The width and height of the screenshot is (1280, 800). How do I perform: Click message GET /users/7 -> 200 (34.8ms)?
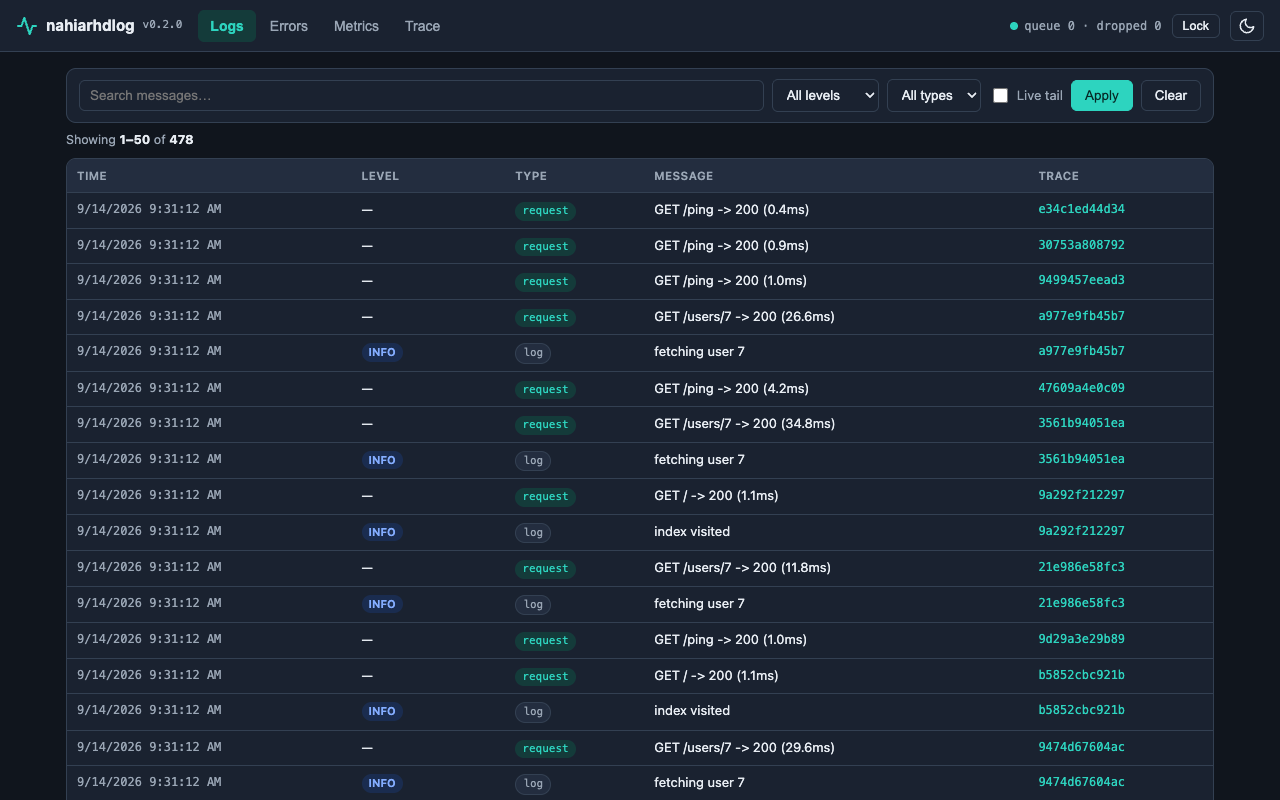point(744,424)
